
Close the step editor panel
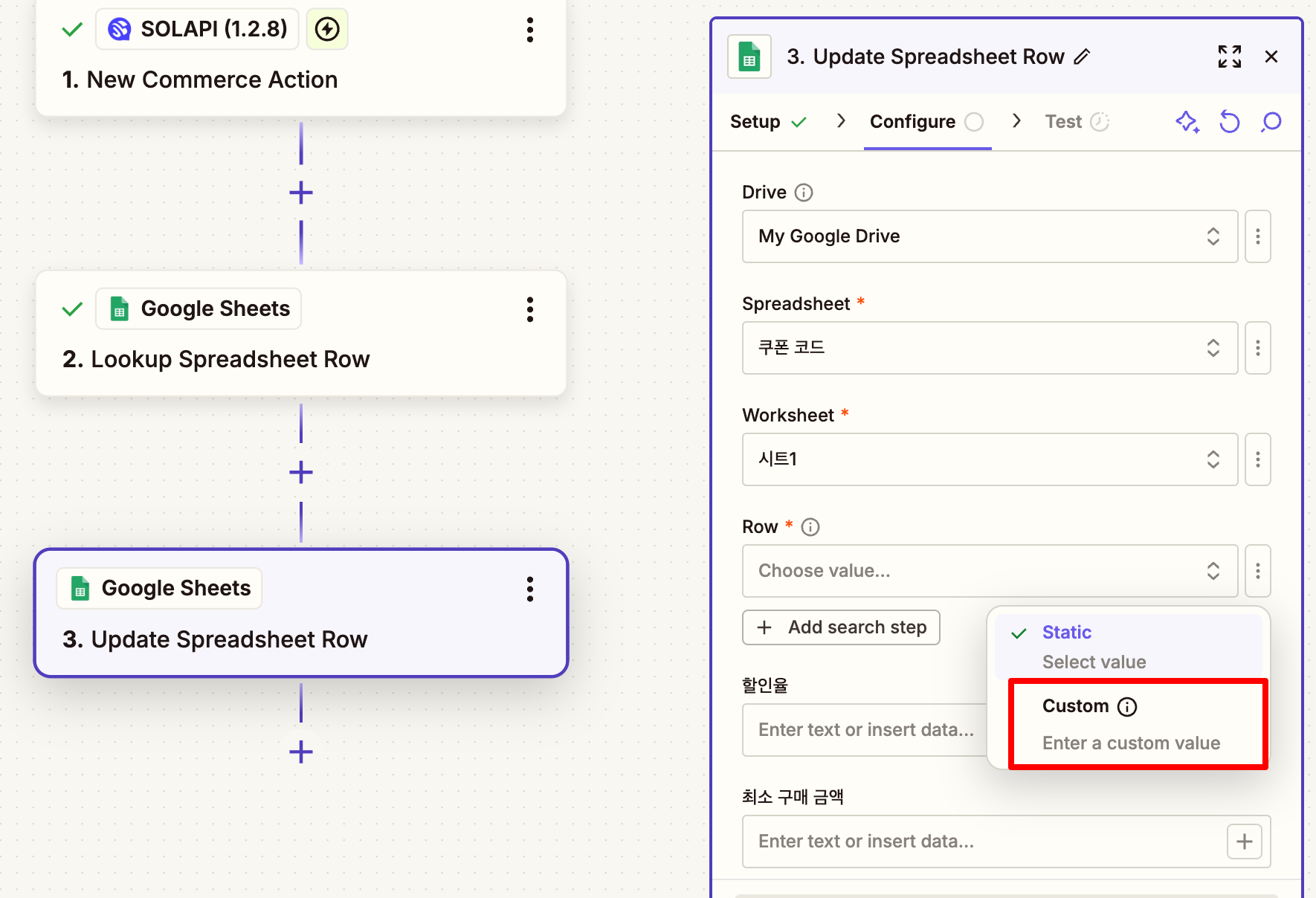tap(1271, 56)
